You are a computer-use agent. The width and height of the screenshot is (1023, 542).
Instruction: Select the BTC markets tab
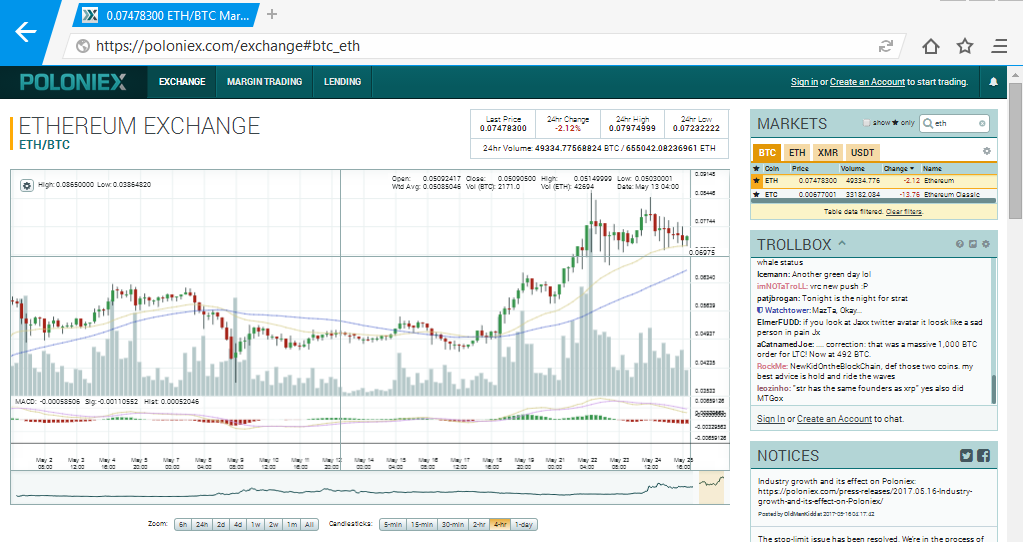coord(767,153)
